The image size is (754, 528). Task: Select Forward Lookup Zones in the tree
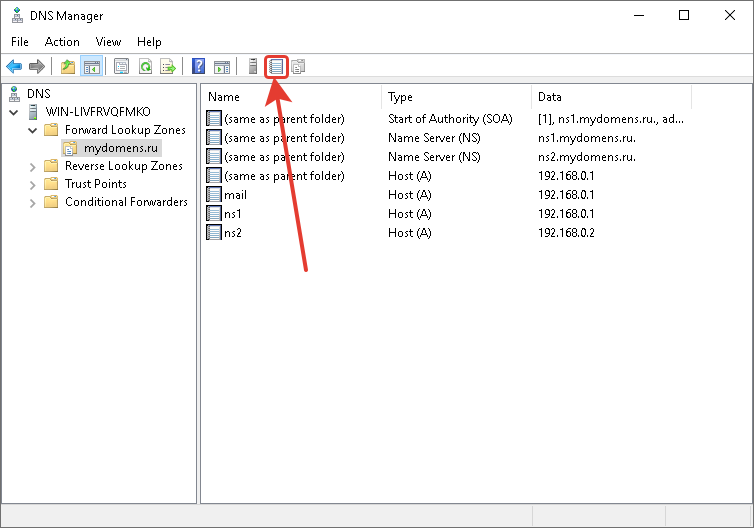125,130
